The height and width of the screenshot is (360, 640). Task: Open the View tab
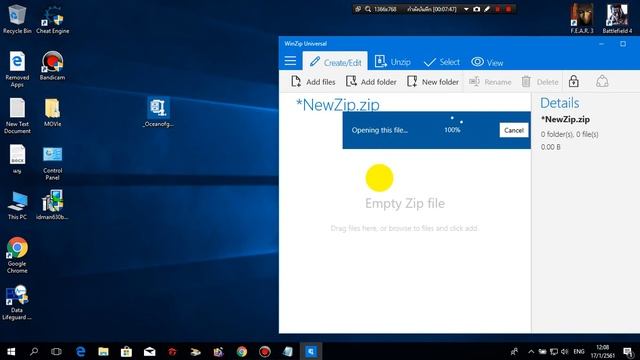(487, 62)
